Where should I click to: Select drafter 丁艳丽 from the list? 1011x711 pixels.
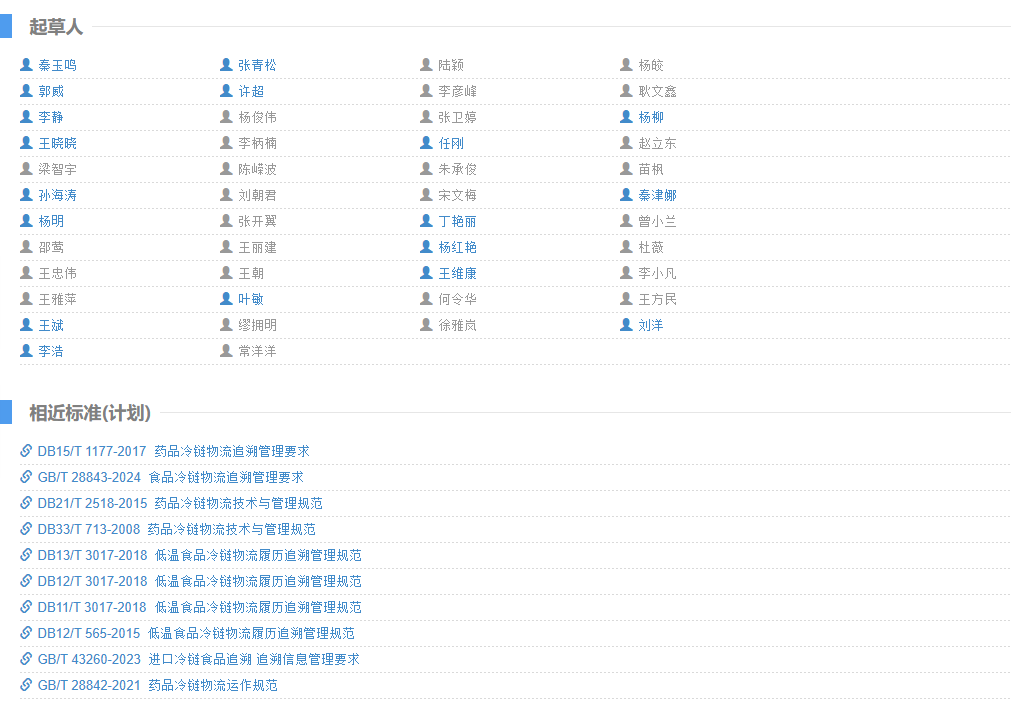click(x=457, y=221)
